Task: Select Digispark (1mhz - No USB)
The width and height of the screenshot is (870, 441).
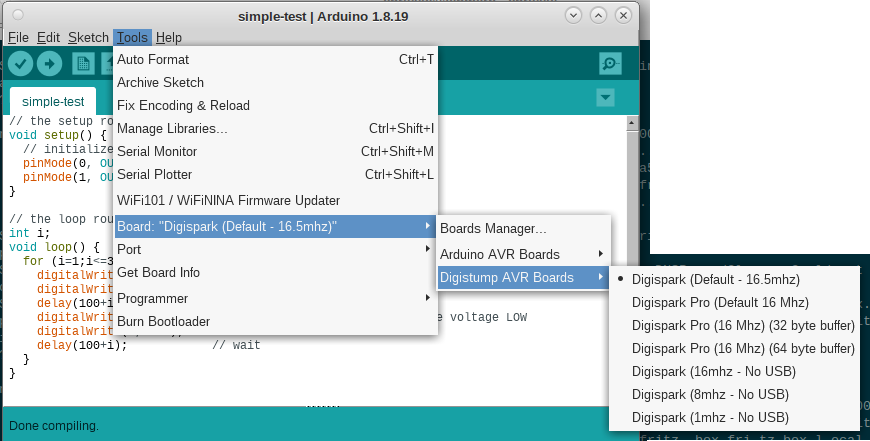Action: 734,417
